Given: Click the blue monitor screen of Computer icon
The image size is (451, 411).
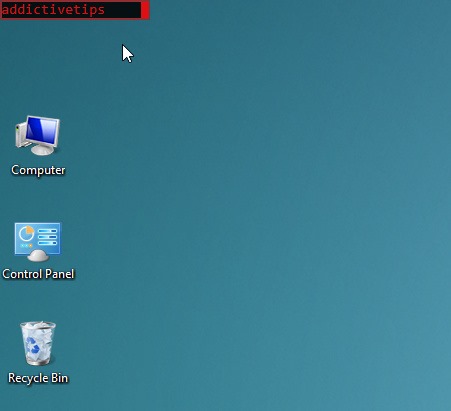Looking at the screenshot, I should coord(42,130).
